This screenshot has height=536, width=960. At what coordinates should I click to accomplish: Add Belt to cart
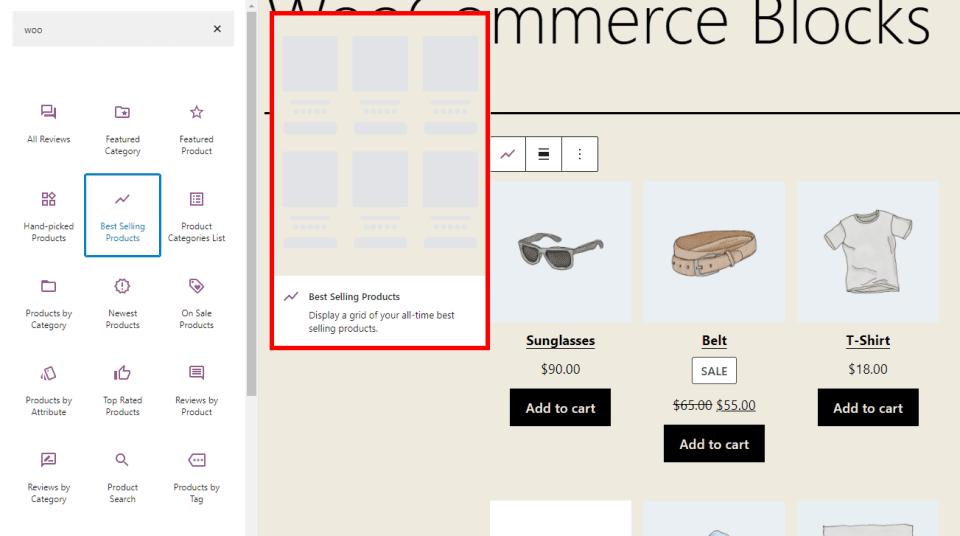714,444
